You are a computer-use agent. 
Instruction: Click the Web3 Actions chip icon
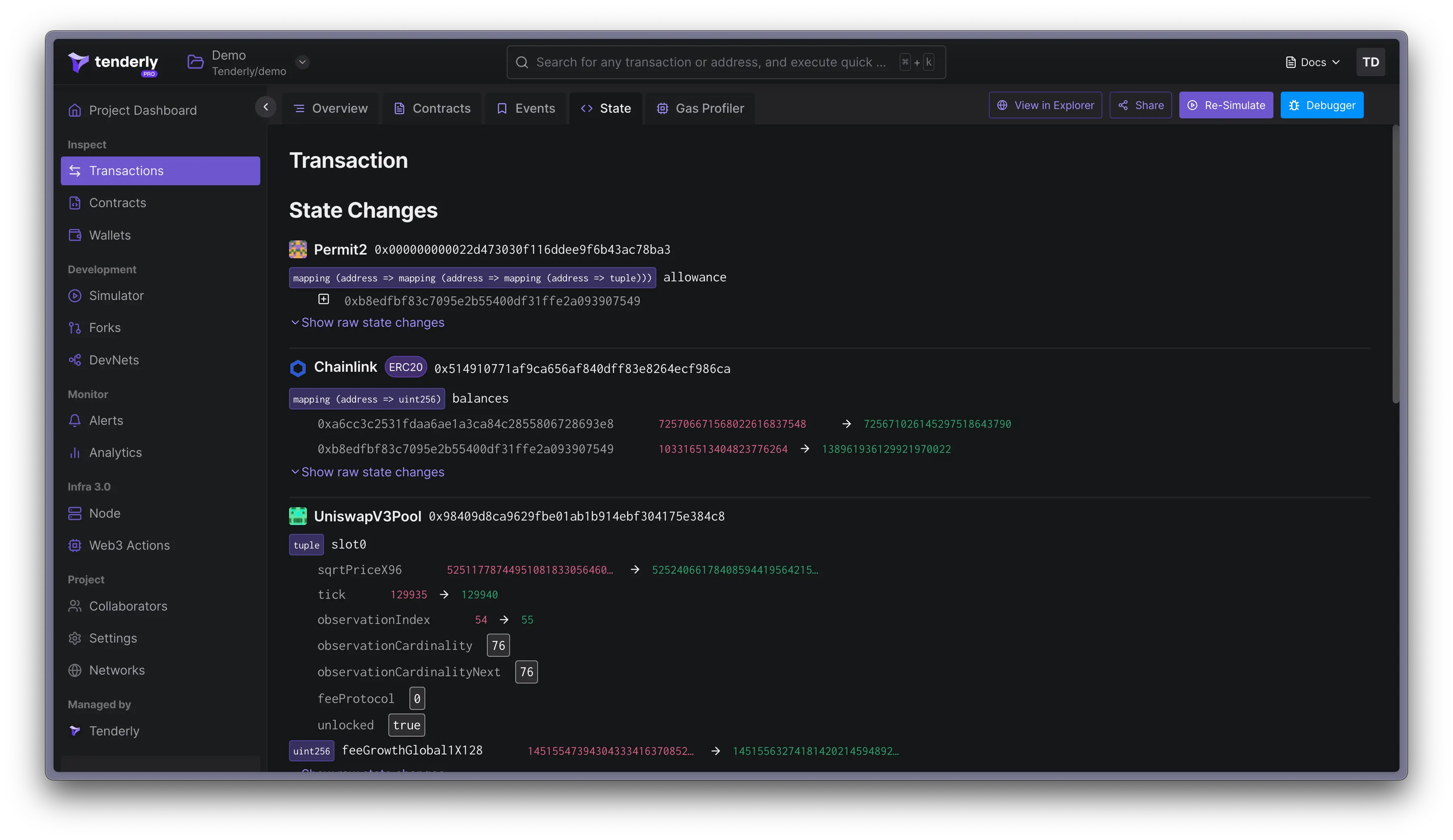[x=75, y=545]
